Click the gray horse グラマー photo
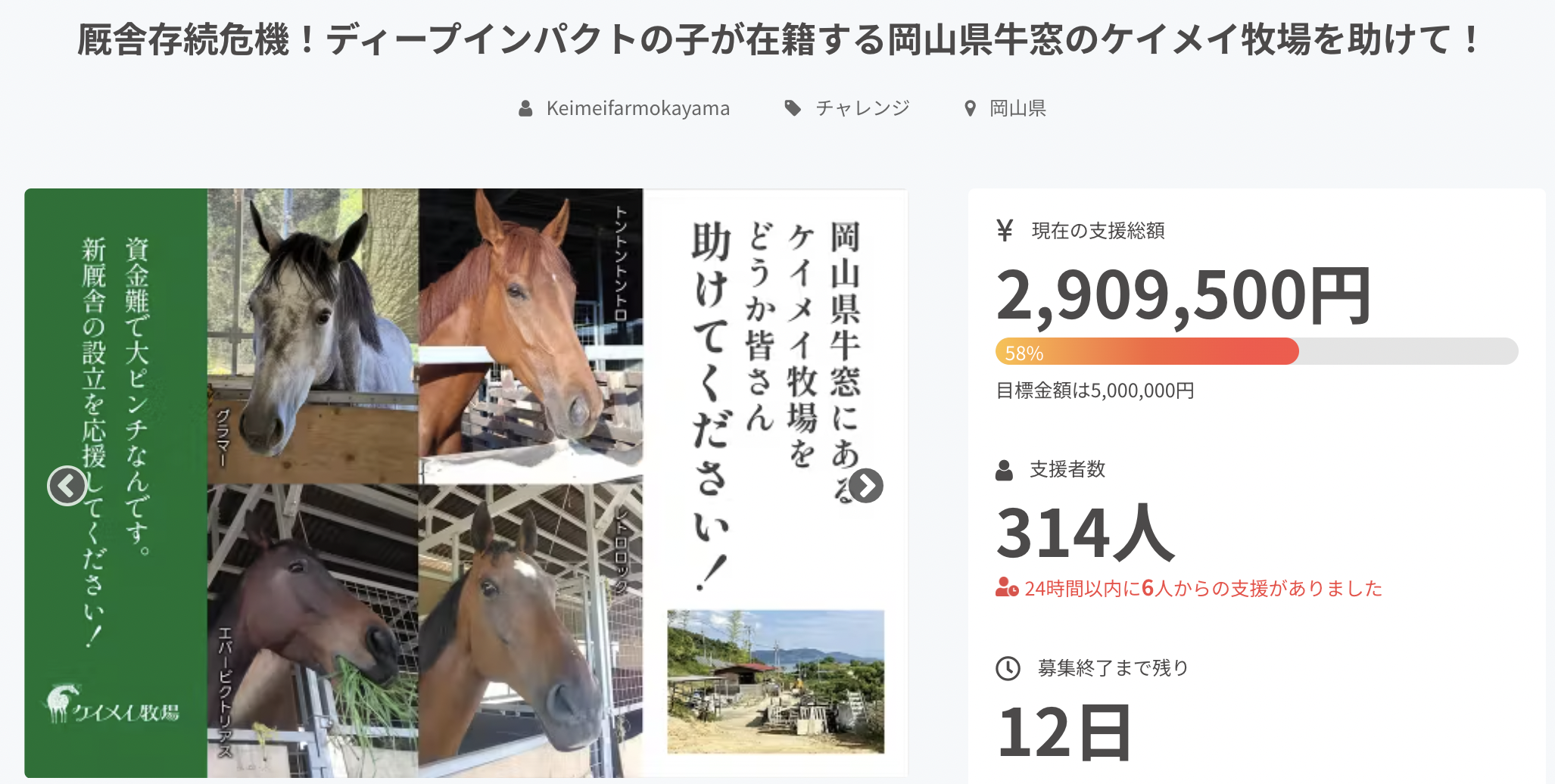The height and width of the screenshot is (784, 1555). (x=313, y=336)
